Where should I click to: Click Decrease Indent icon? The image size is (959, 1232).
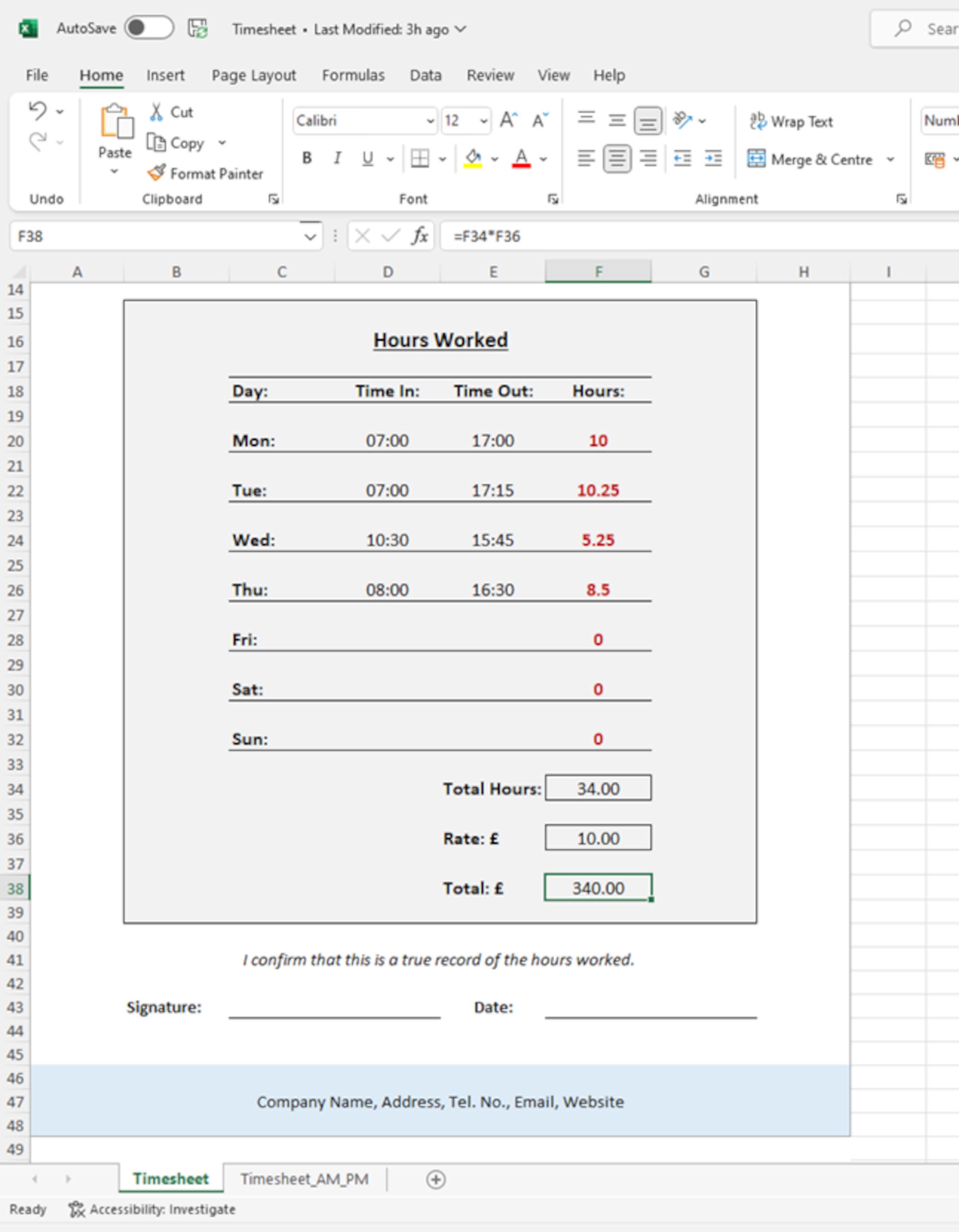click(x=683, y=159)
